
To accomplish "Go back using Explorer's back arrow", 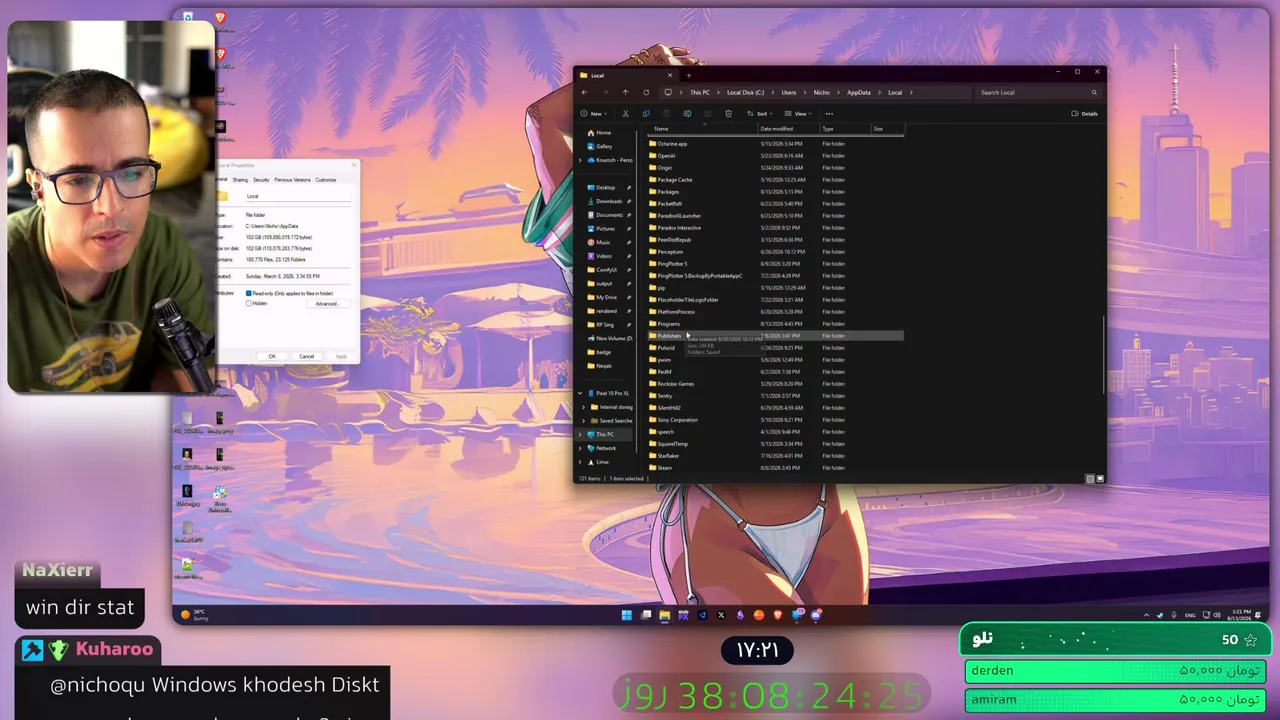I will point(585,92).
